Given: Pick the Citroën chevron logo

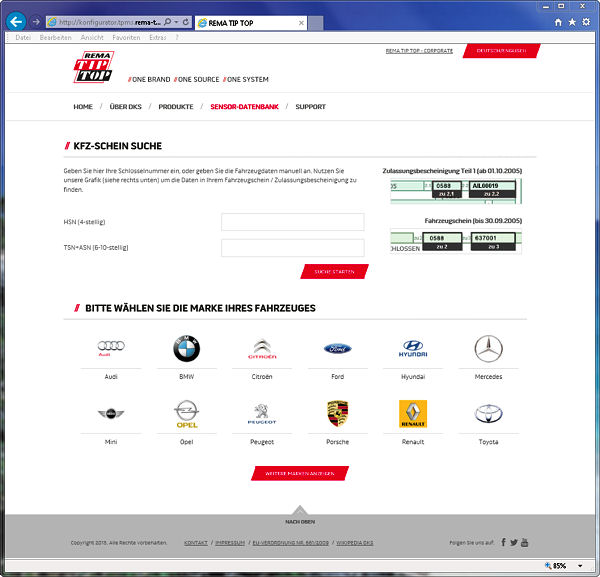Looking at the screenshot, I should point(262,349).
